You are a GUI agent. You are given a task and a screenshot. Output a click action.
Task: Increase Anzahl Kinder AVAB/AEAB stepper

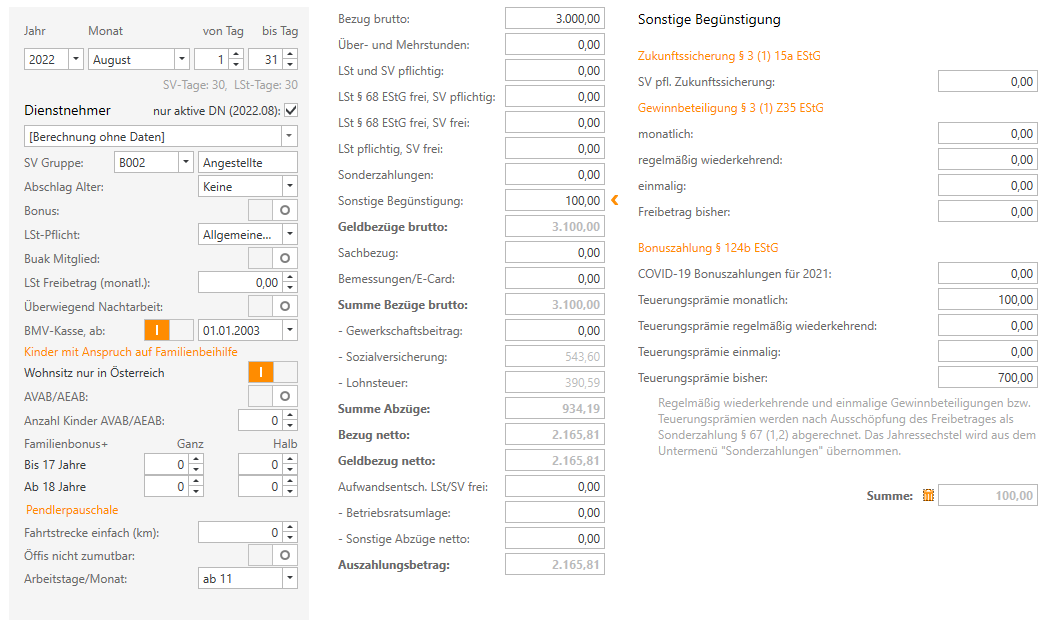point(290,416)
